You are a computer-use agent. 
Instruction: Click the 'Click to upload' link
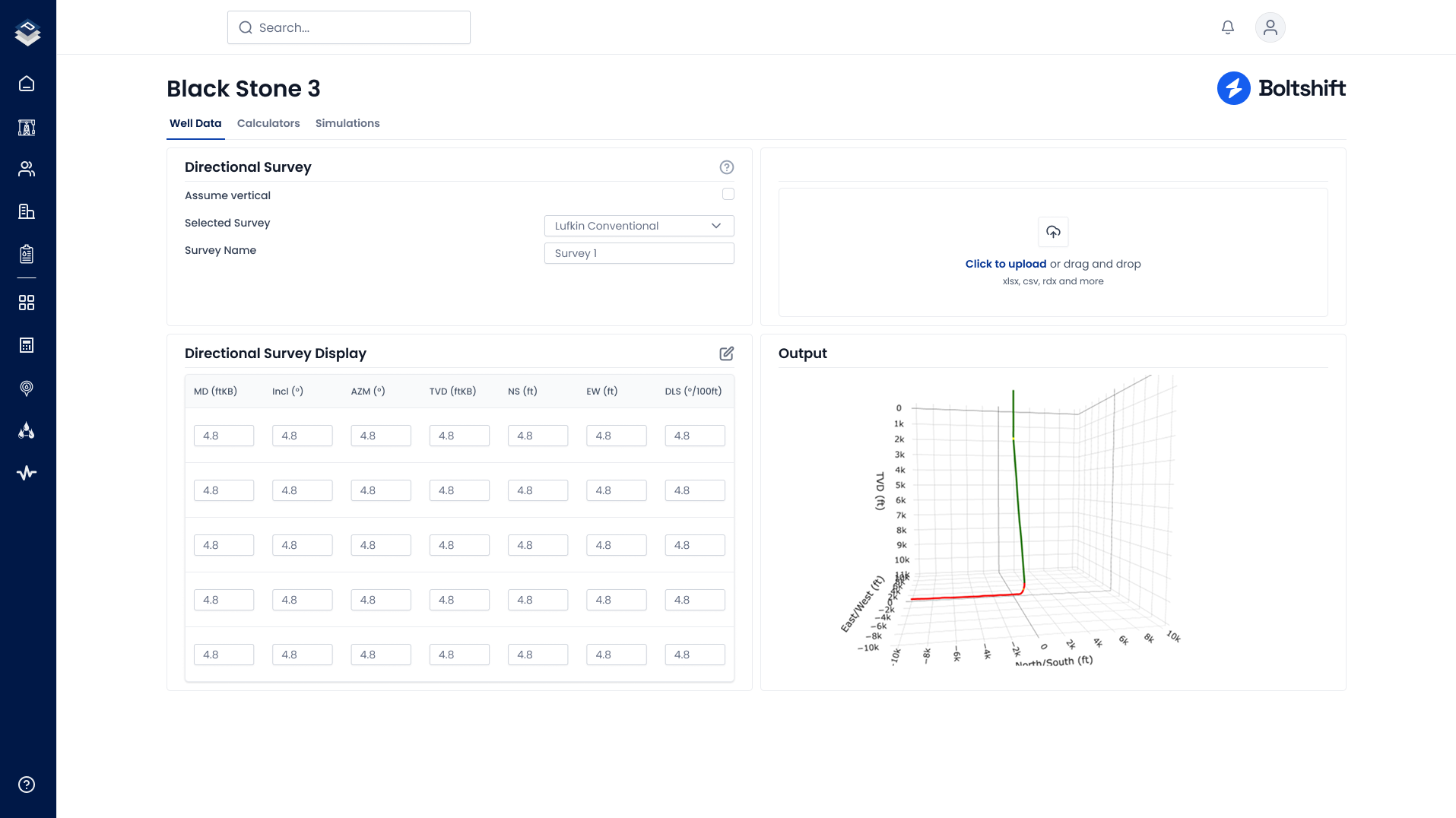coord(1005,264)
